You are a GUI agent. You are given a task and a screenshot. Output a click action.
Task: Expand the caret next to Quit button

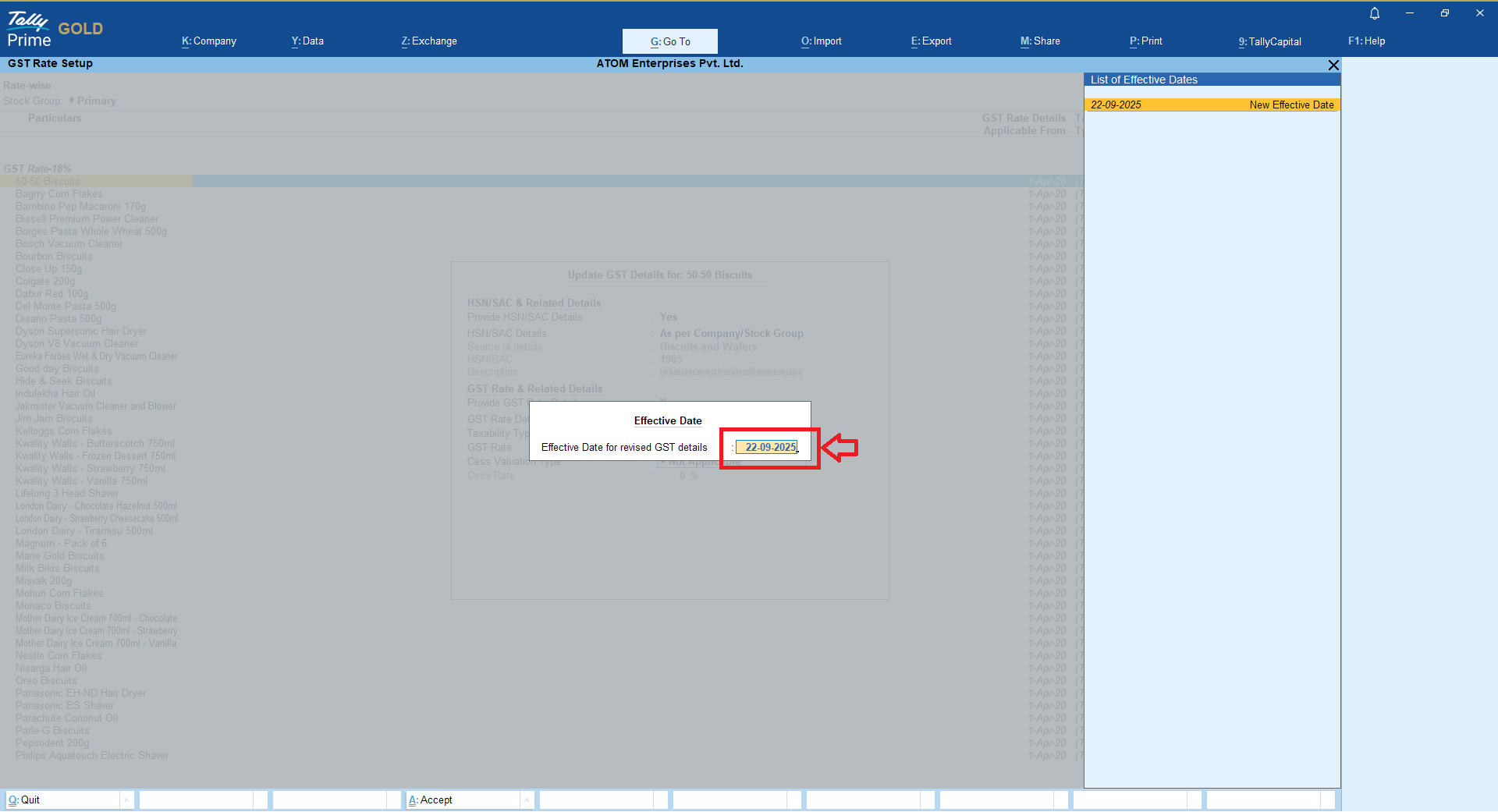[x=126, y=800]
